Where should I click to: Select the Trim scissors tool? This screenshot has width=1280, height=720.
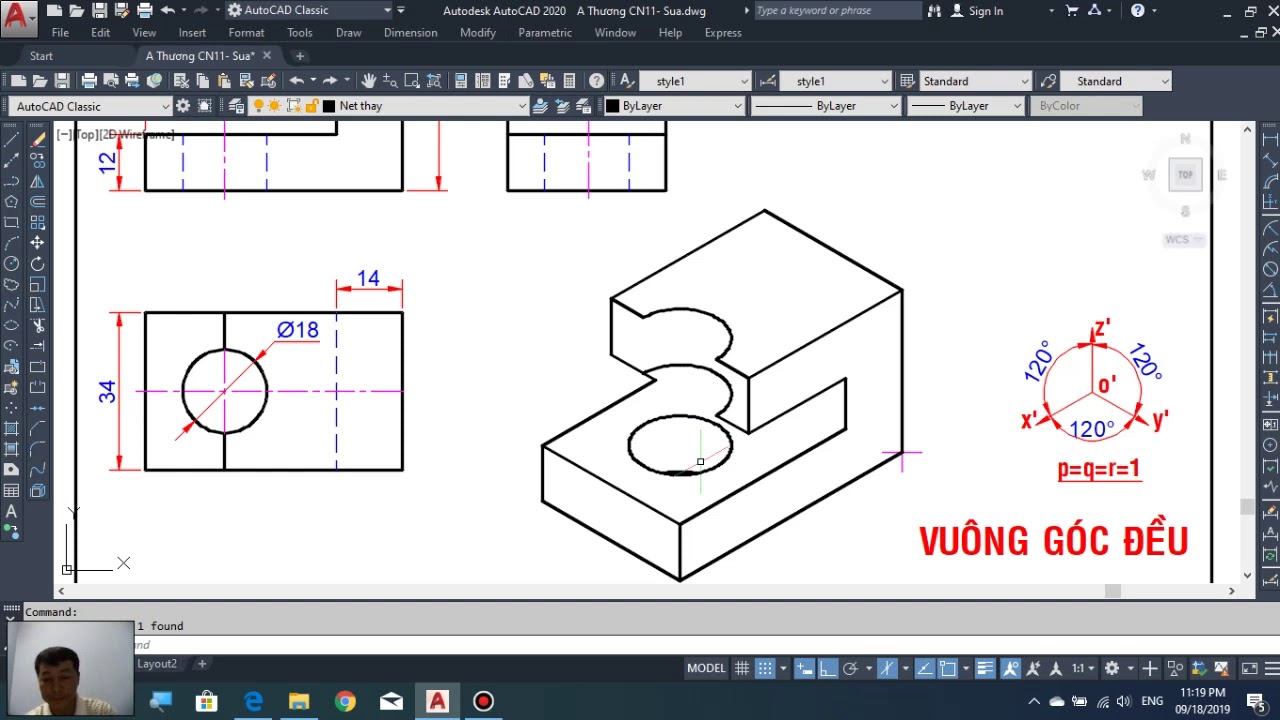pos(37,326)
